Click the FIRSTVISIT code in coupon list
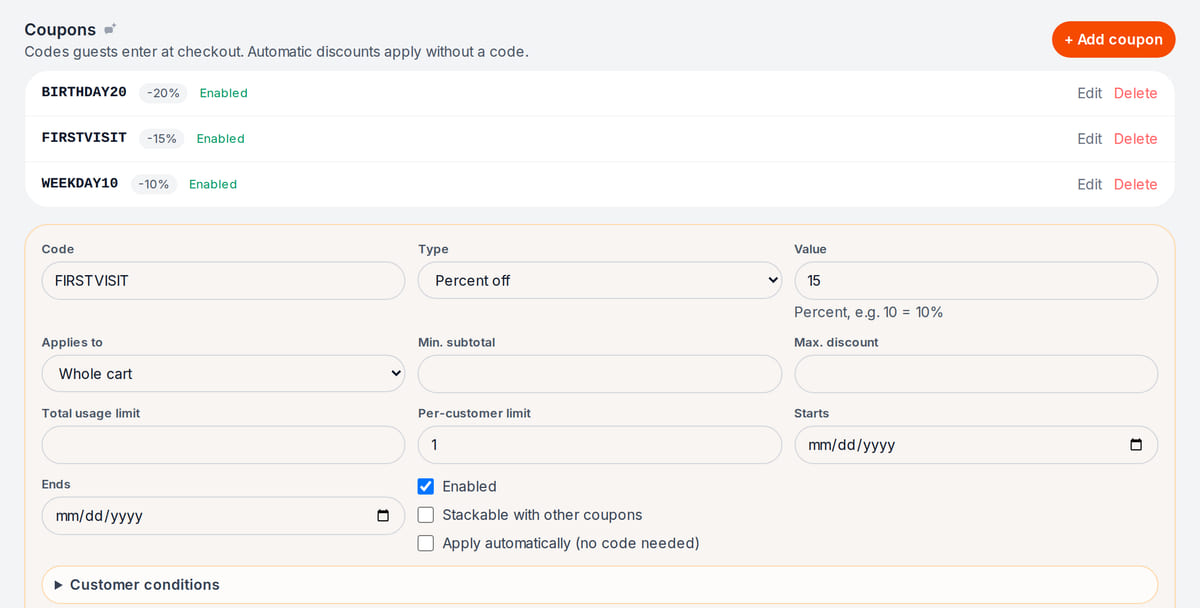 (84, 138)
